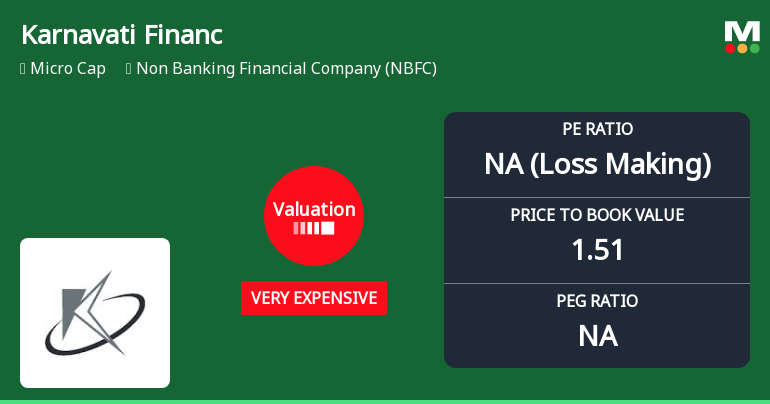Click the orange dot under the M logo
The image size is (770, 404).
click(x=742, y=48)
